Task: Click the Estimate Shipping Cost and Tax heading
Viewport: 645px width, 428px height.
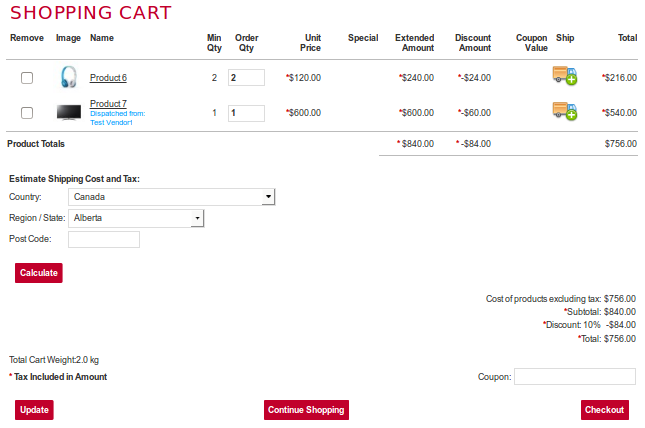Action: [74, 179]
